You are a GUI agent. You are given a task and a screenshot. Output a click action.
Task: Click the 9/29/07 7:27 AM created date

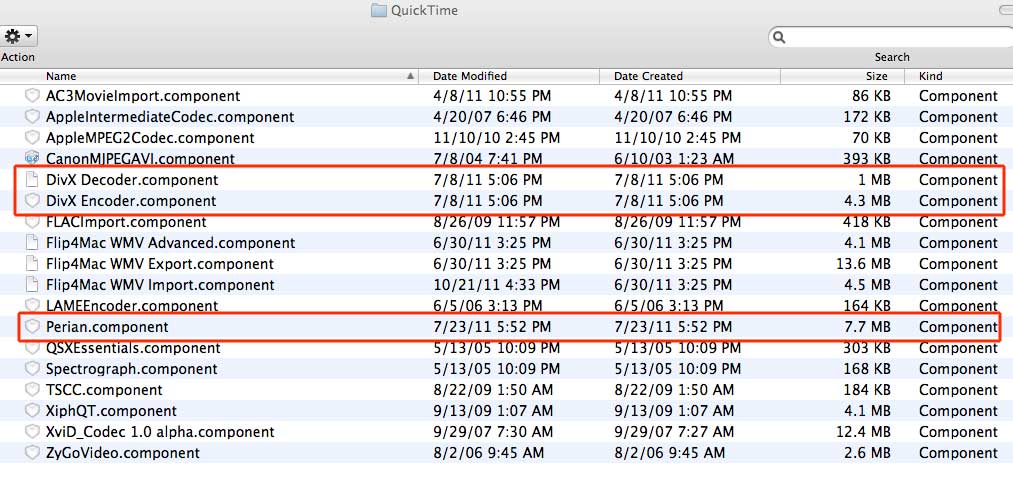[674, 432]
